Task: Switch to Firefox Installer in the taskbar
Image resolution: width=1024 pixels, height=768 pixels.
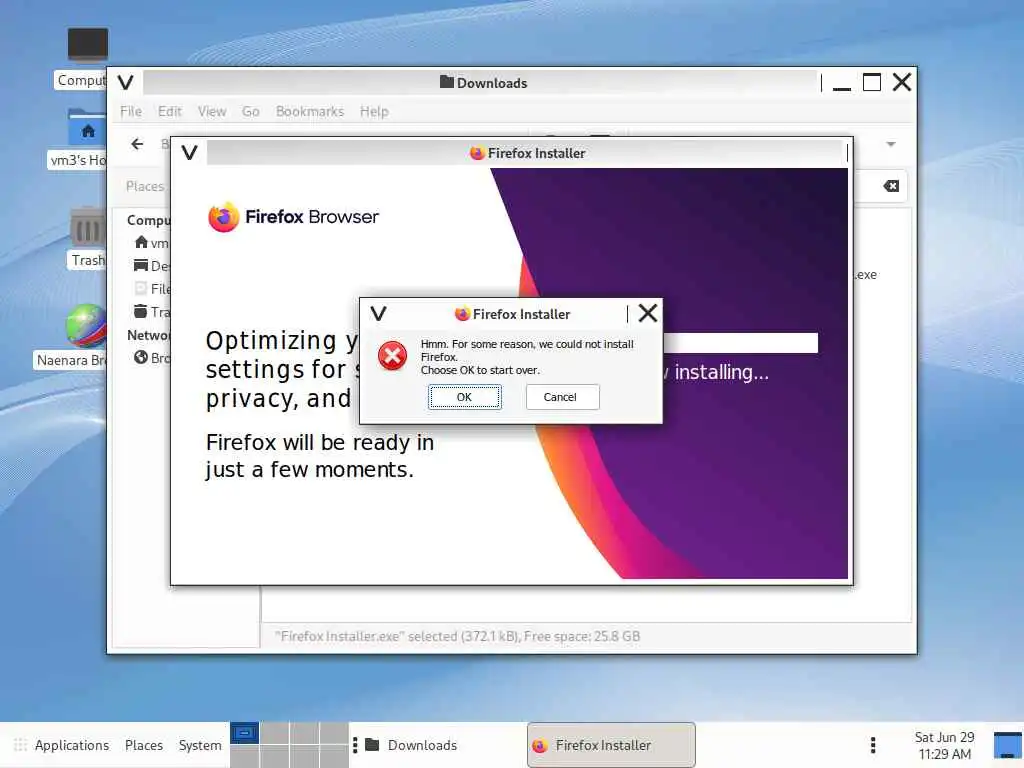Action: [x=611, y=745]
